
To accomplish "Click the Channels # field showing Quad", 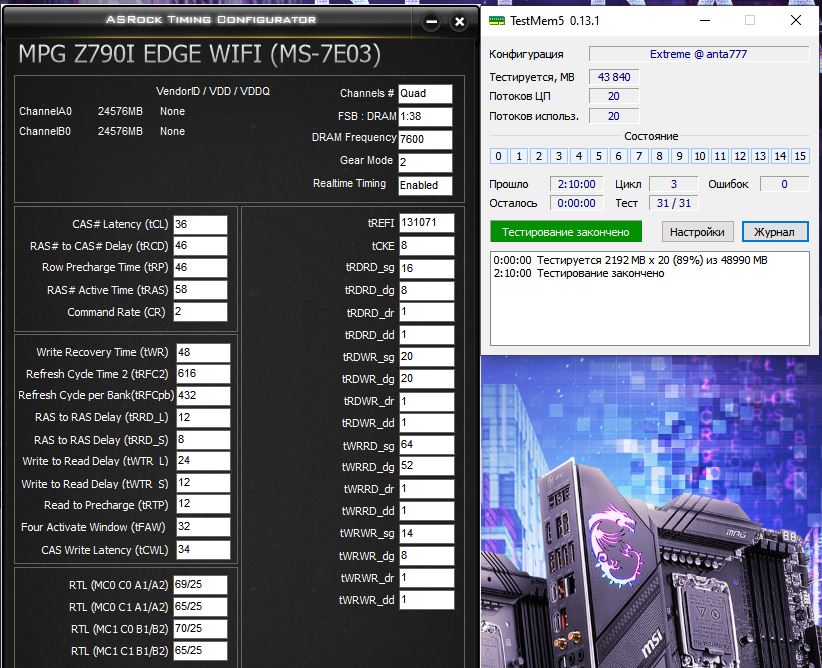I will tap(425, 94).
